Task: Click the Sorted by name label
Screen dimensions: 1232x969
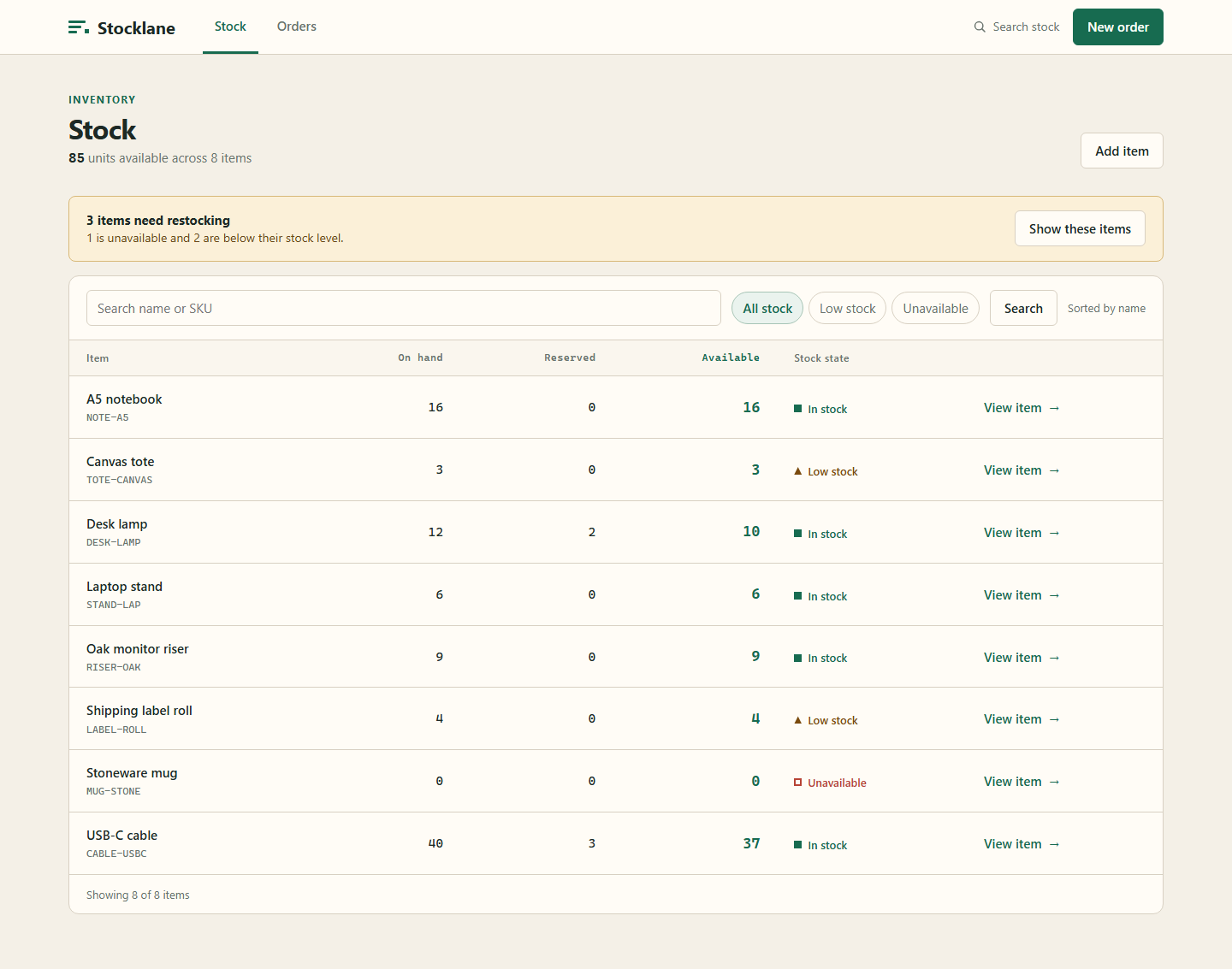Action: [x=1106, y=309]
